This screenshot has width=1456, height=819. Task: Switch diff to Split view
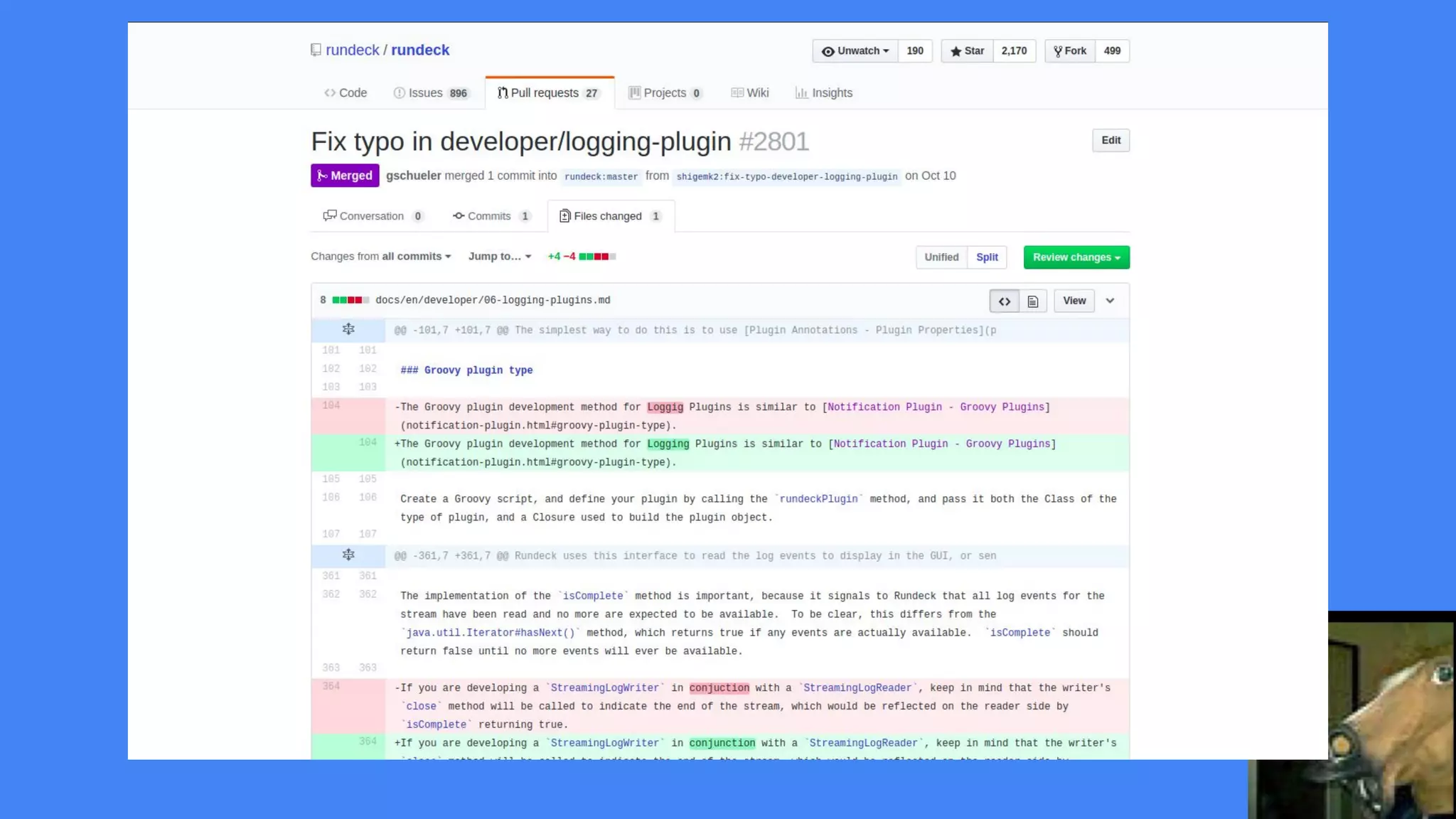987,257
